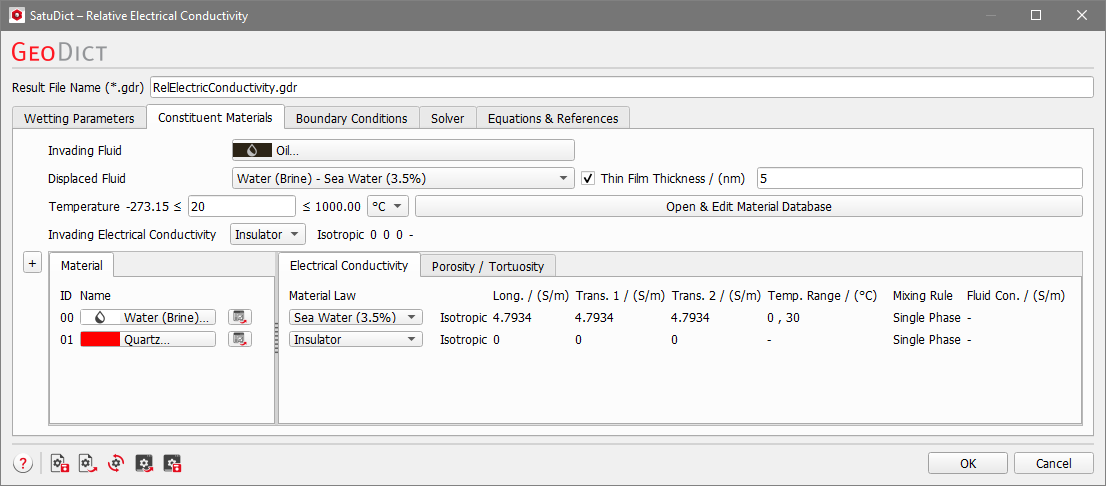Screen dimensions: 1106x486
Task: Load settings from dark memory icon
Action: pyautogui.click(x=145, y=463)
